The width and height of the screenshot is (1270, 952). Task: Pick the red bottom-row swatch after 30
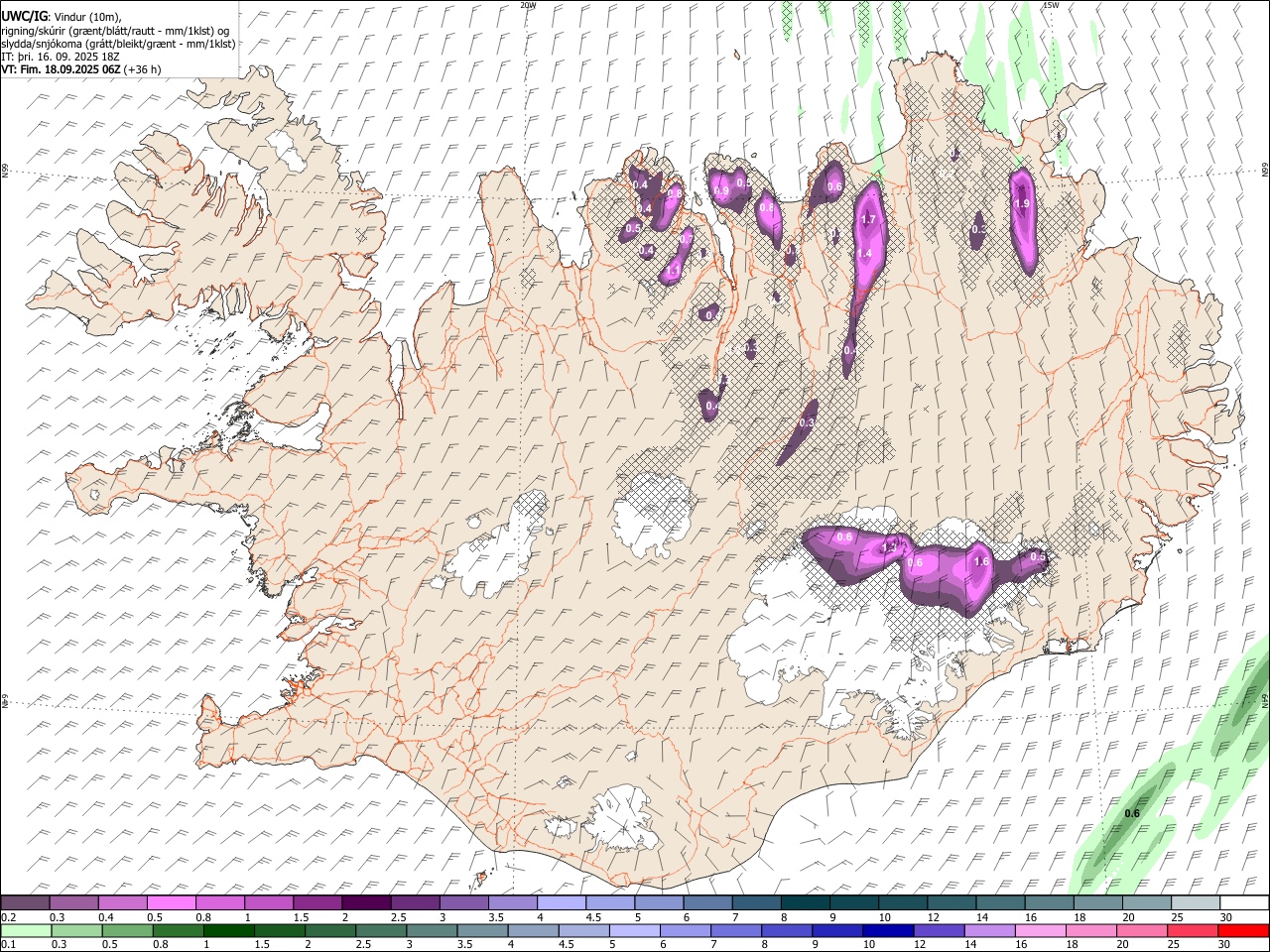click(1244, 931)
